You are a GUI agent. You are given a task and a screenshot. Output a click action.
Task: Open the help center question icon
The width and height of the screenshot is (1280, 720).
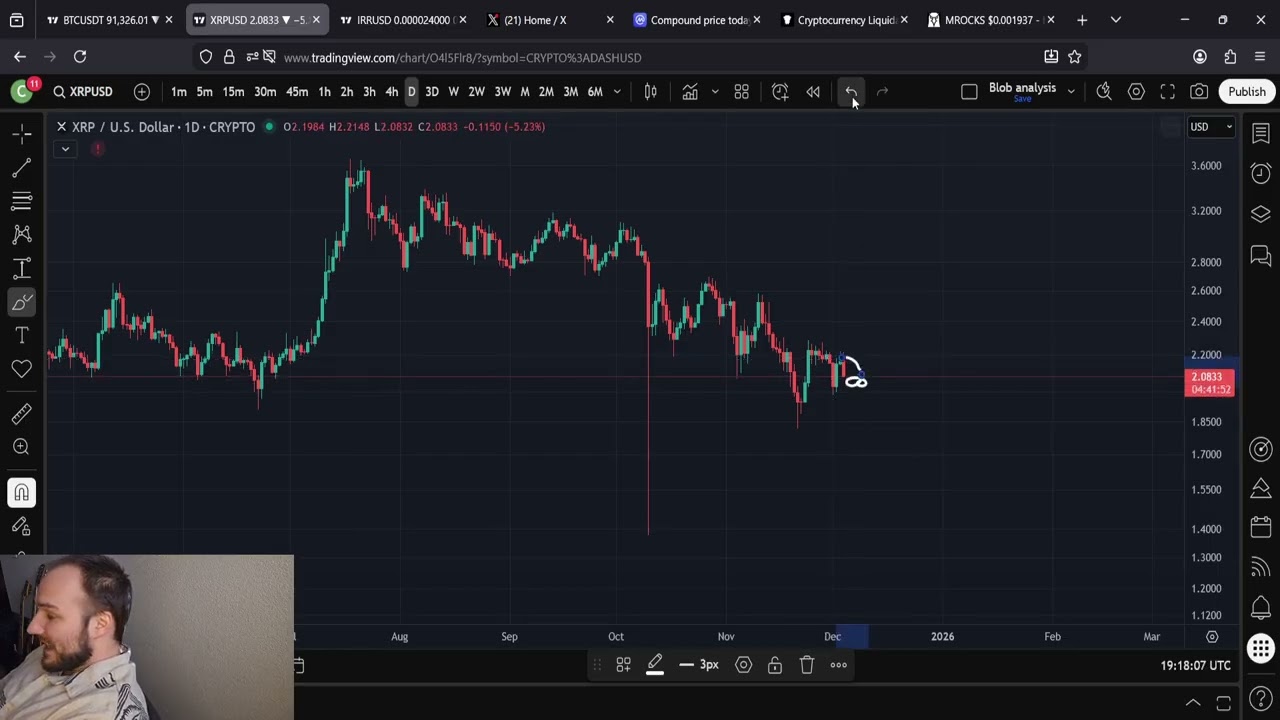coord(1260,700)
